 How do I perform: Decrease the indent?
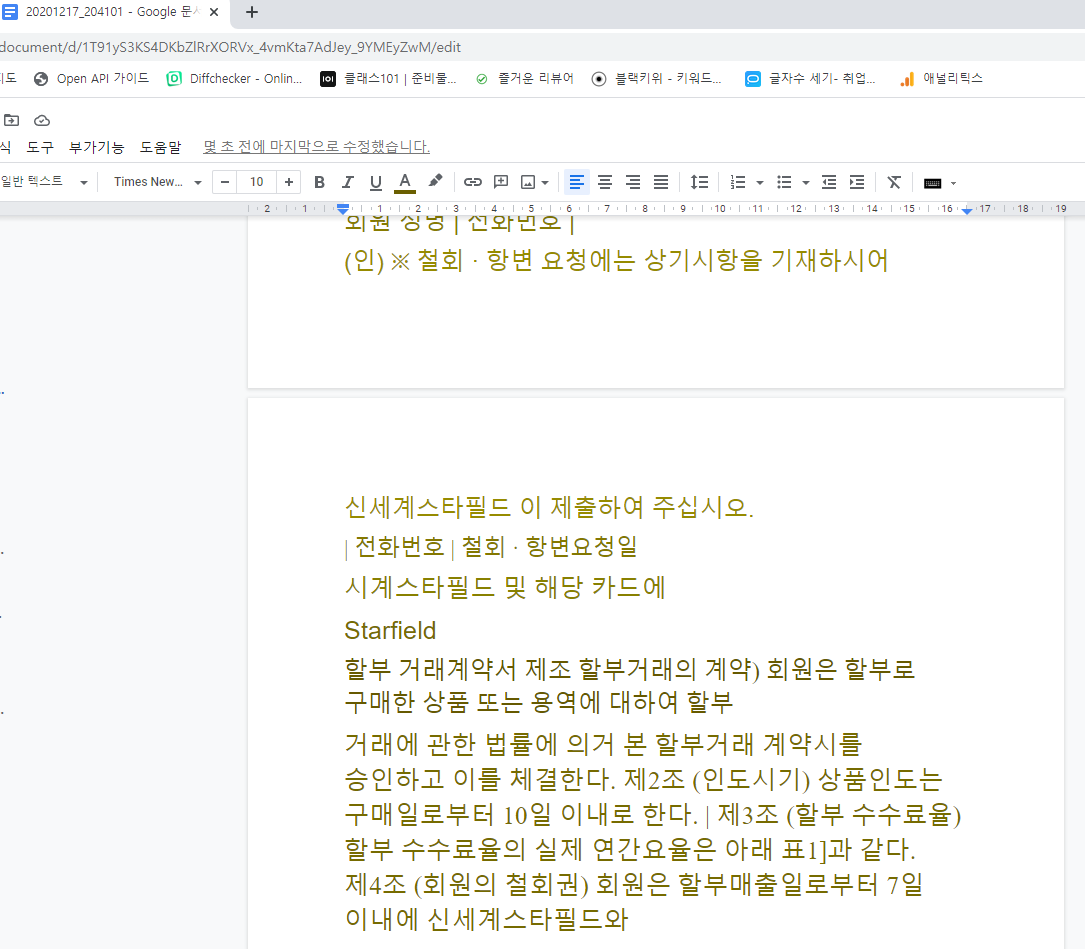click(x=829, y=182)
